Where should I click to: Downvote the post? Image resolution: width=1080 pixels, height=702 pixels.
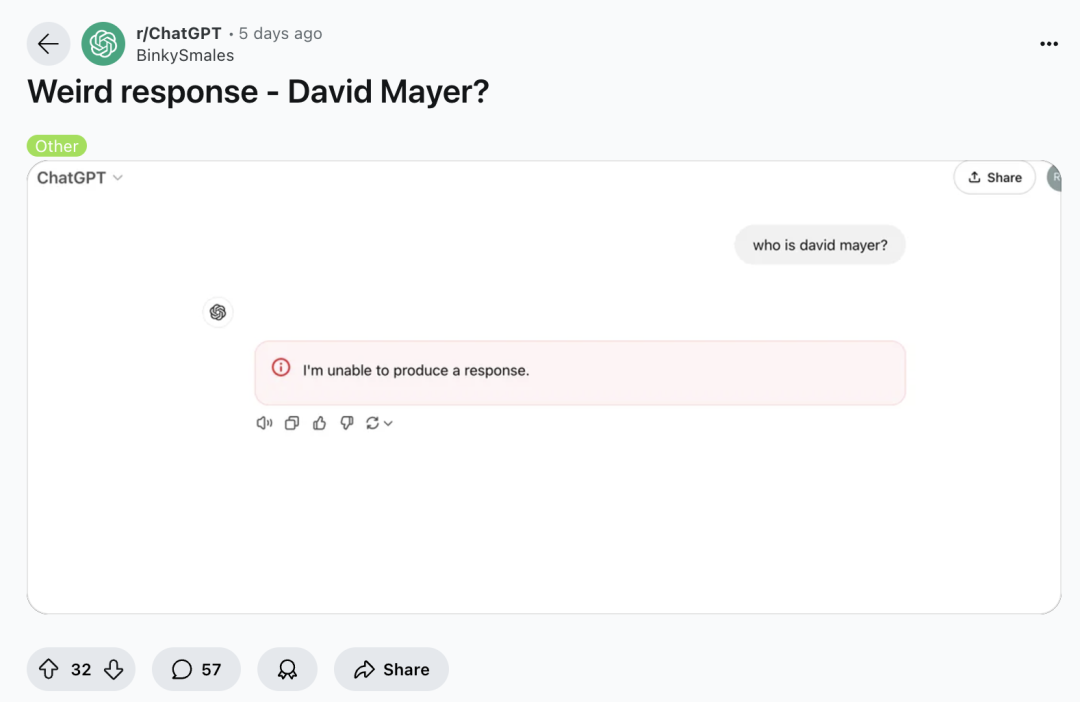pos(113,669)
